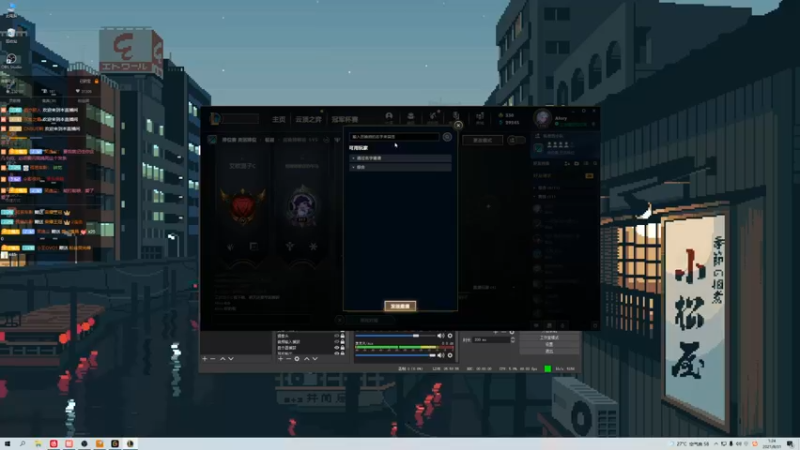Focus the invite player name search field
The height and width of the screenshot is (450, 800).
tap(393, 137)
